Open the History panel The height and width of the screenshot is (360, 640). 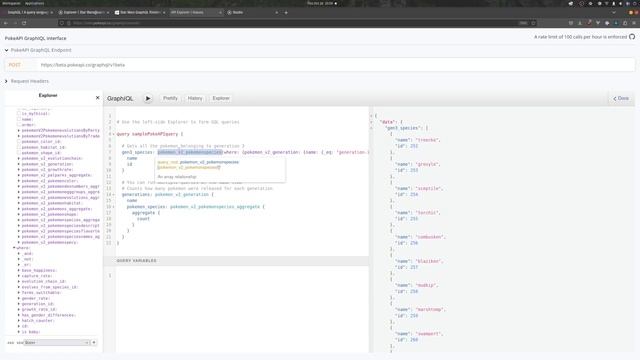(195, 98)
